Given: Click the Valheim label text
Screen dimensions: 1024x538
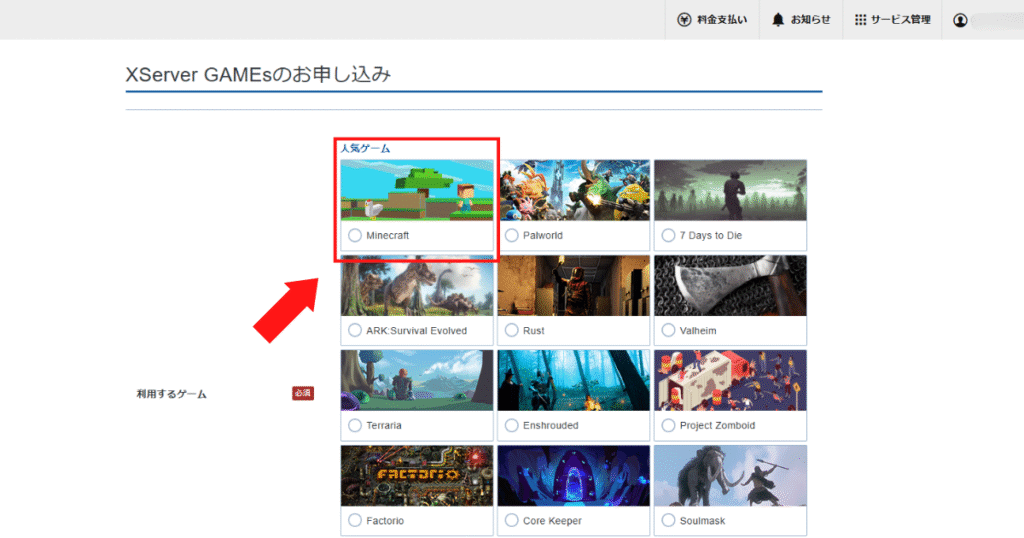Looking at the screenshot, I should [x=697, y=330].
